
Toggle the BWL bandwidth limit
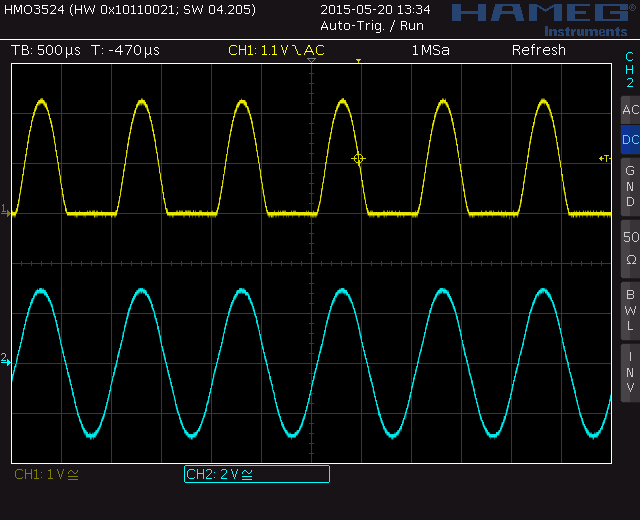click(630, 310)
